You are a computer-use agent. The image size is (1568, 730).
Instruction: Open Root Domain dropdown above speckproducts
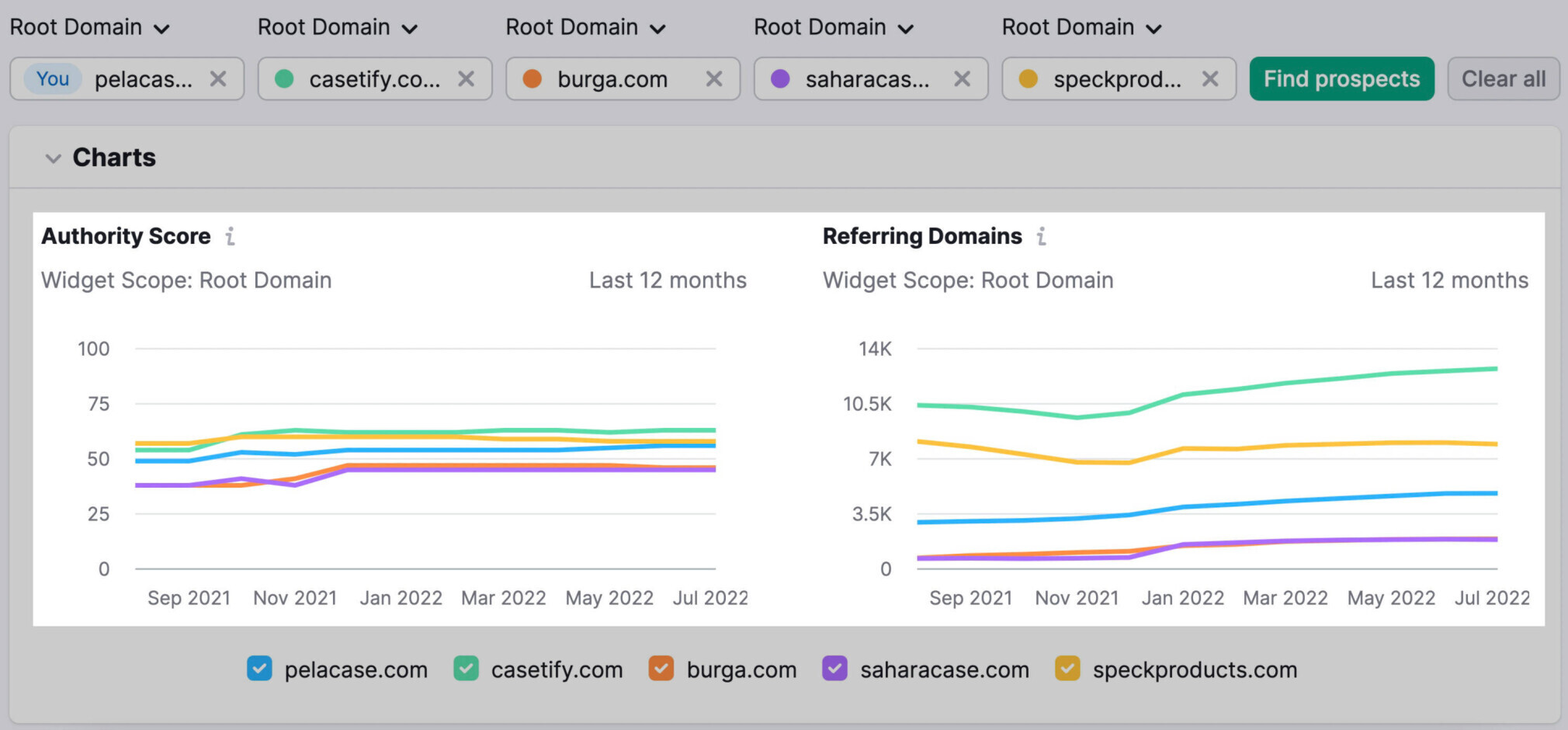1082,27
